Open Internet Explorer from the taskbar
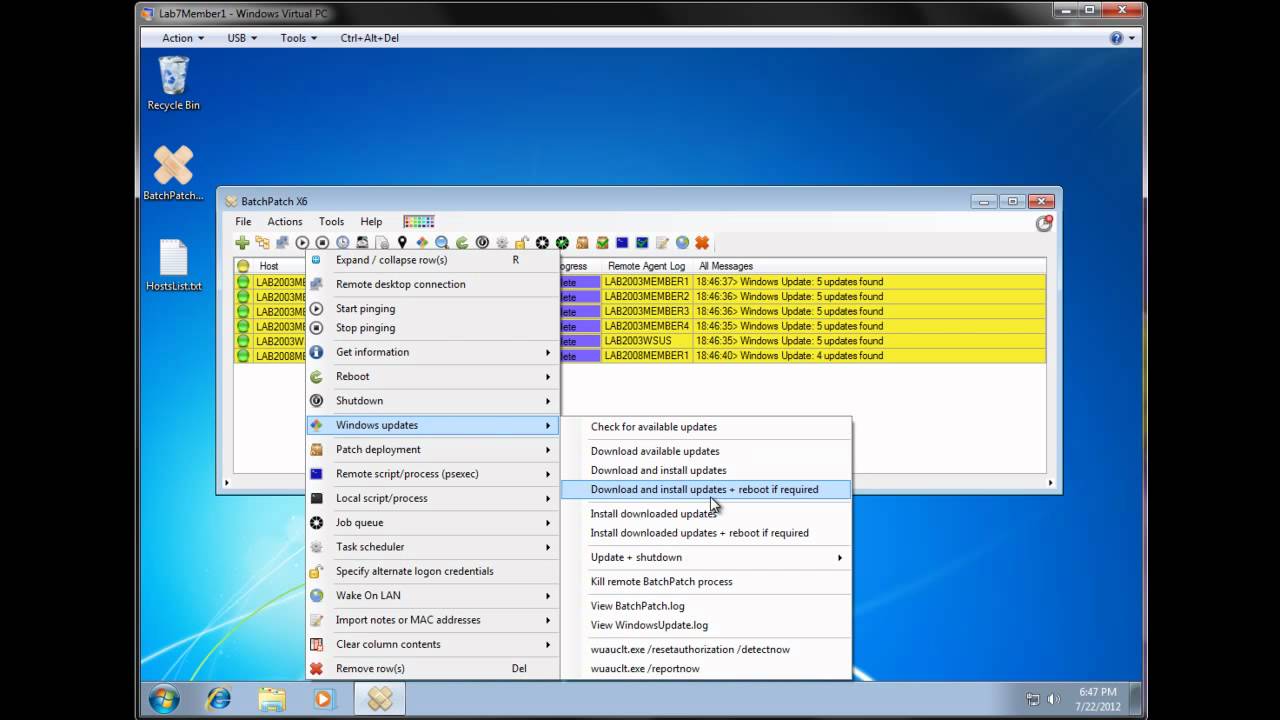 217,698
